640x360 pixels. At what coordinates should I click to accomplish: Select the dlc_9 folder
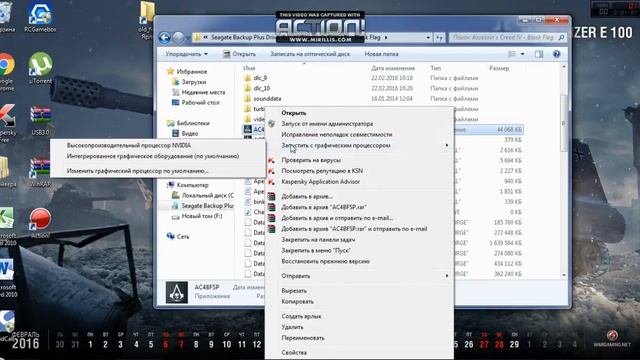coord(260,78)
